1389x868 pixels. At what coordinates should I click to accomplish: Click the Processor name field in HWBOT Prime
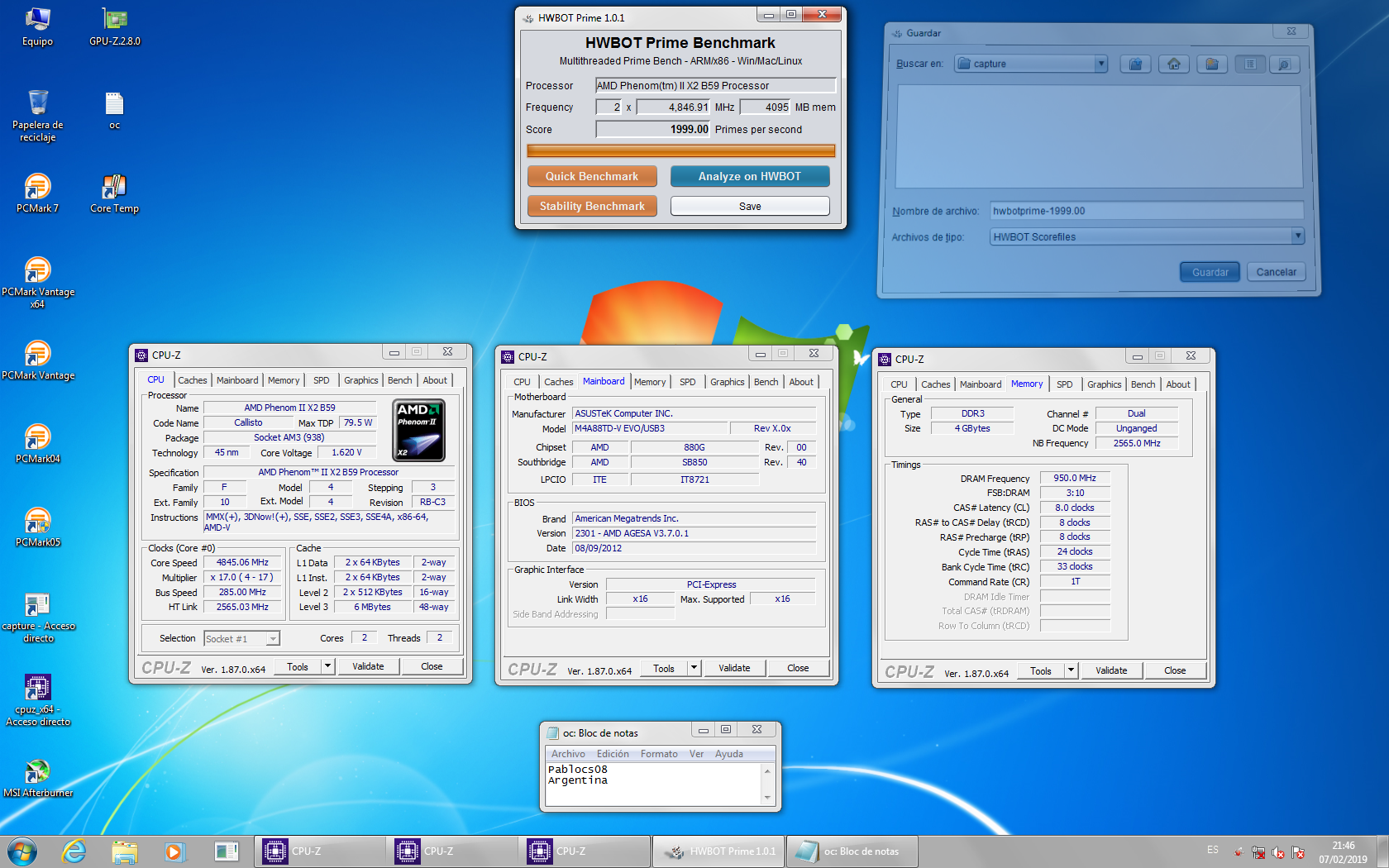(716, 85)
